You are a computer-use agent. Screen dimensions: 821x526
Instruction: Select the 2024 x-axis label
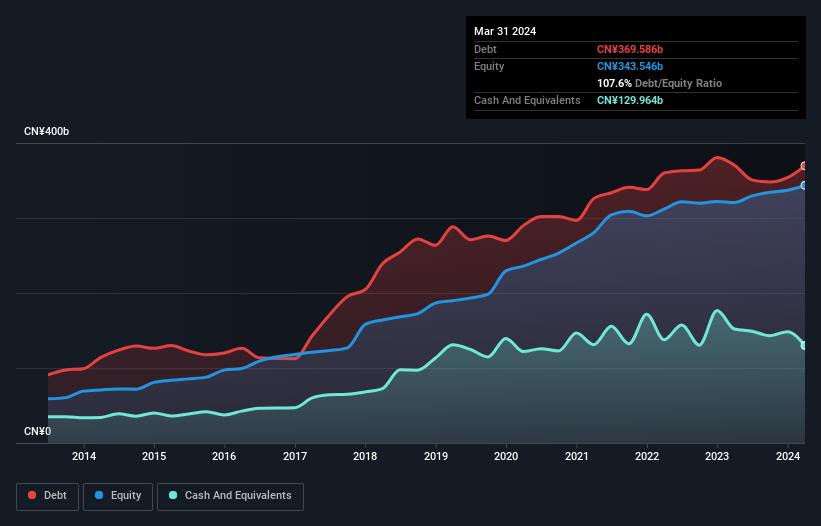tap(787, 456)
